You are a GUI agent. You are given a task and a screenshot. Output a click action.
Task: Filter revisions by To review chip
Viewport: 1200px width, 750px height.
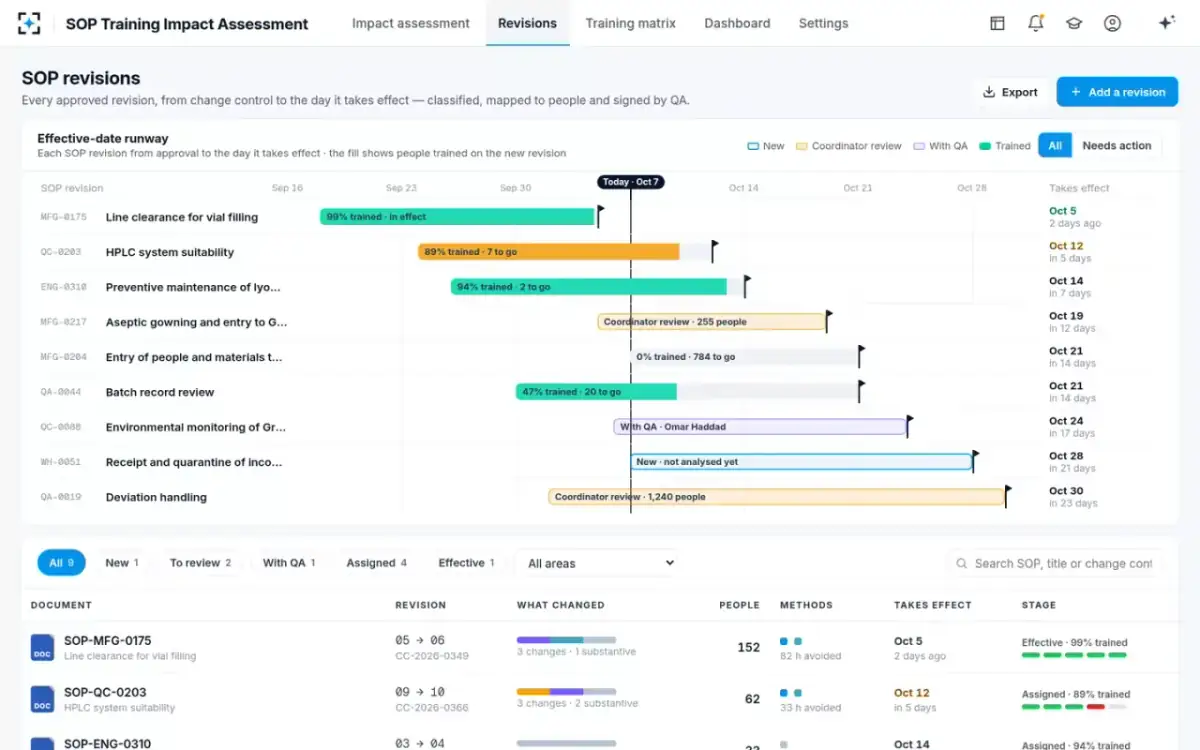200,563
